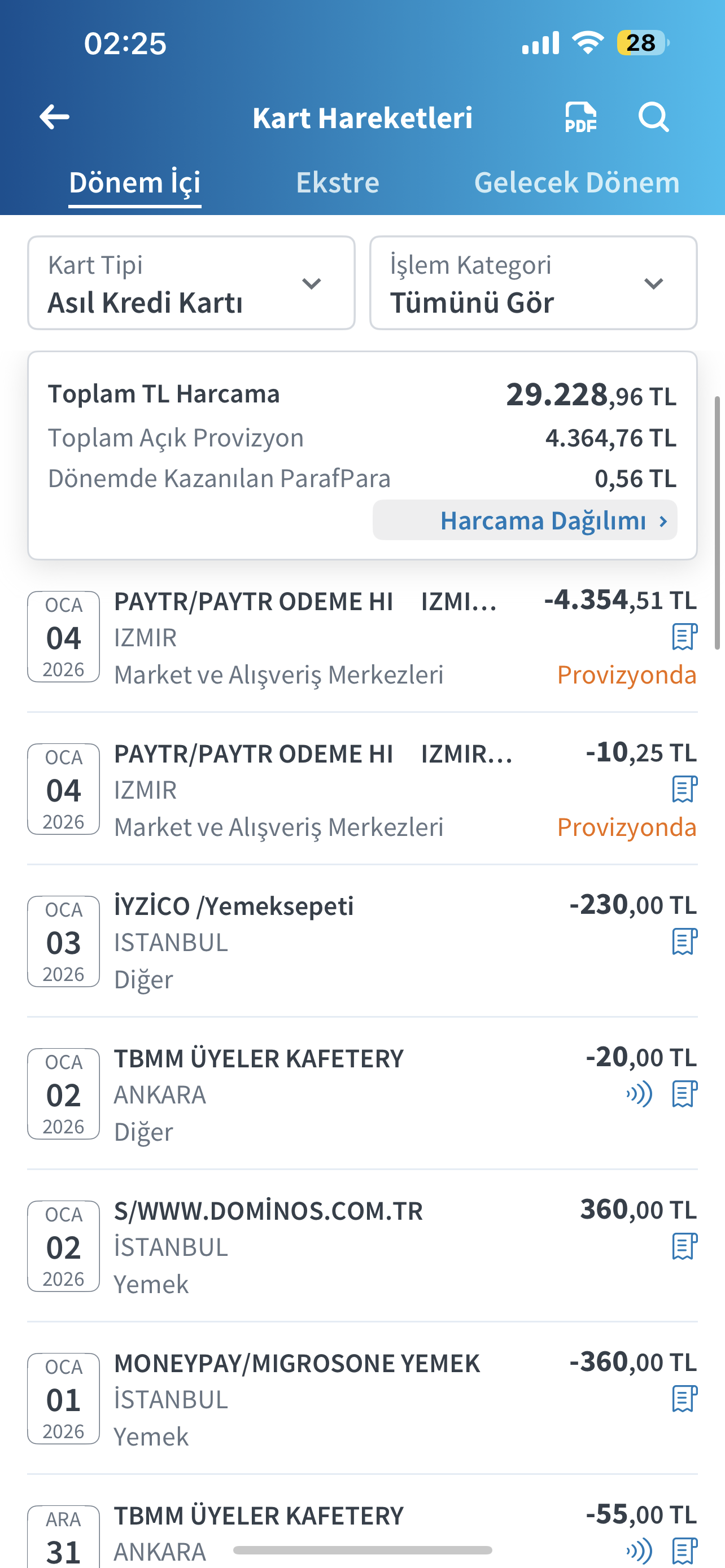Open Harcama Dağılımı chevron button
This screenshot has width=725, height=1568.
pyautogui.click(x=525, y=520)
